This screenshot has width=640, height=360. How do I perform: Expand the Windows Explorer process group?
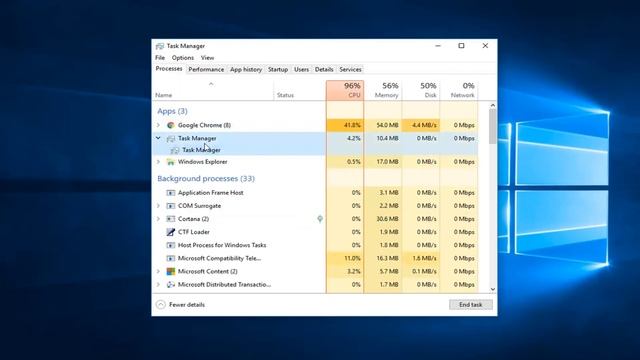(158, 162)
